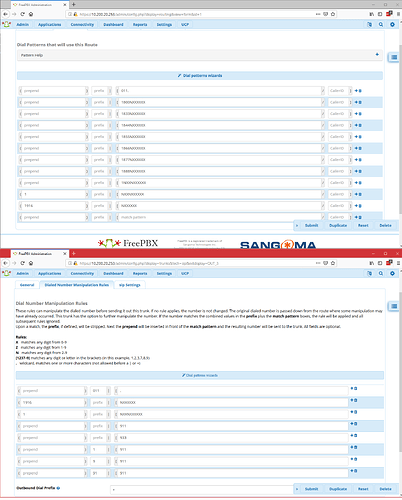
Task: Delete the trunk rule matching 933
Action: [356, 435]
